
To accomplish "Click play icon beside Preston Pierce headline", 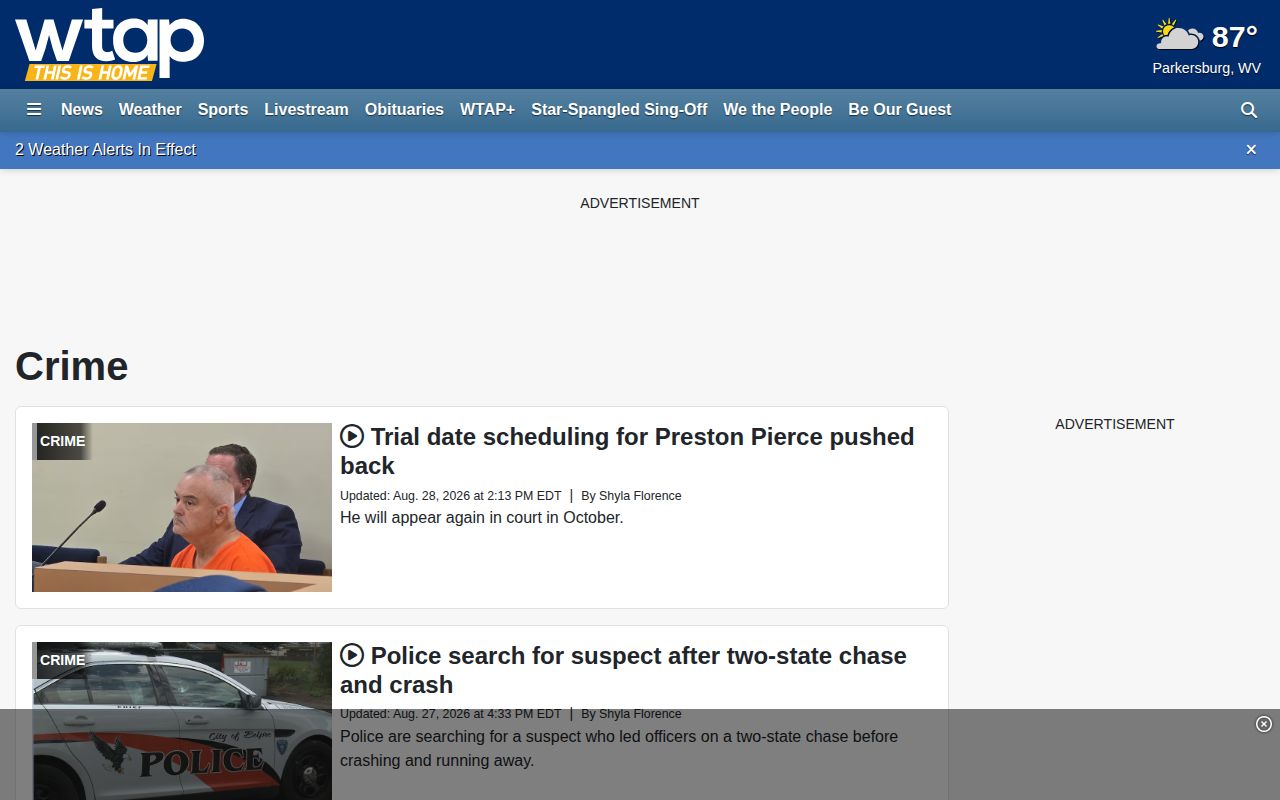I will (x=352, y=436).
